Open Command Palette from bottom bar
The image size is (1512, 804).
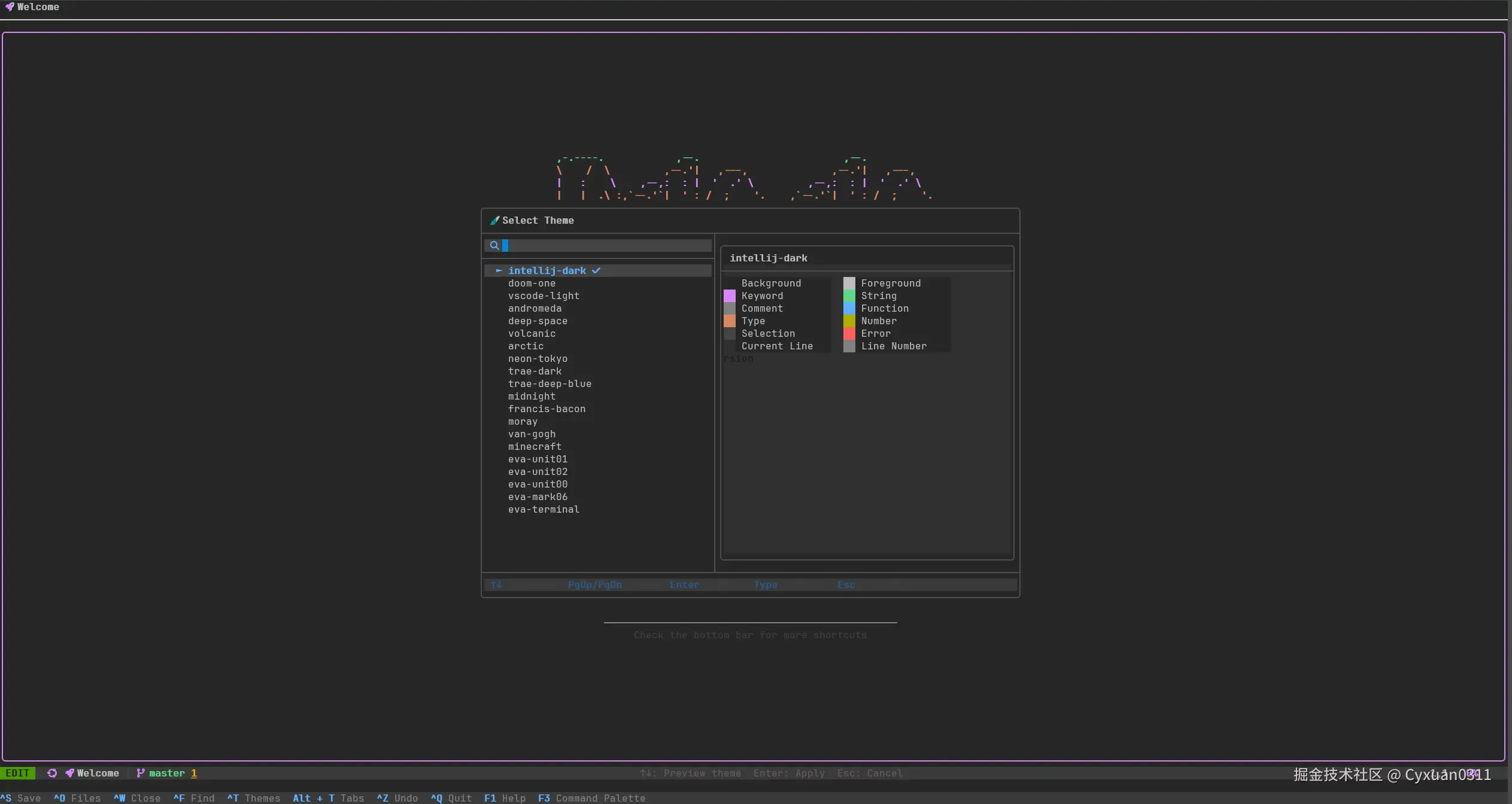tap(591, 798)
